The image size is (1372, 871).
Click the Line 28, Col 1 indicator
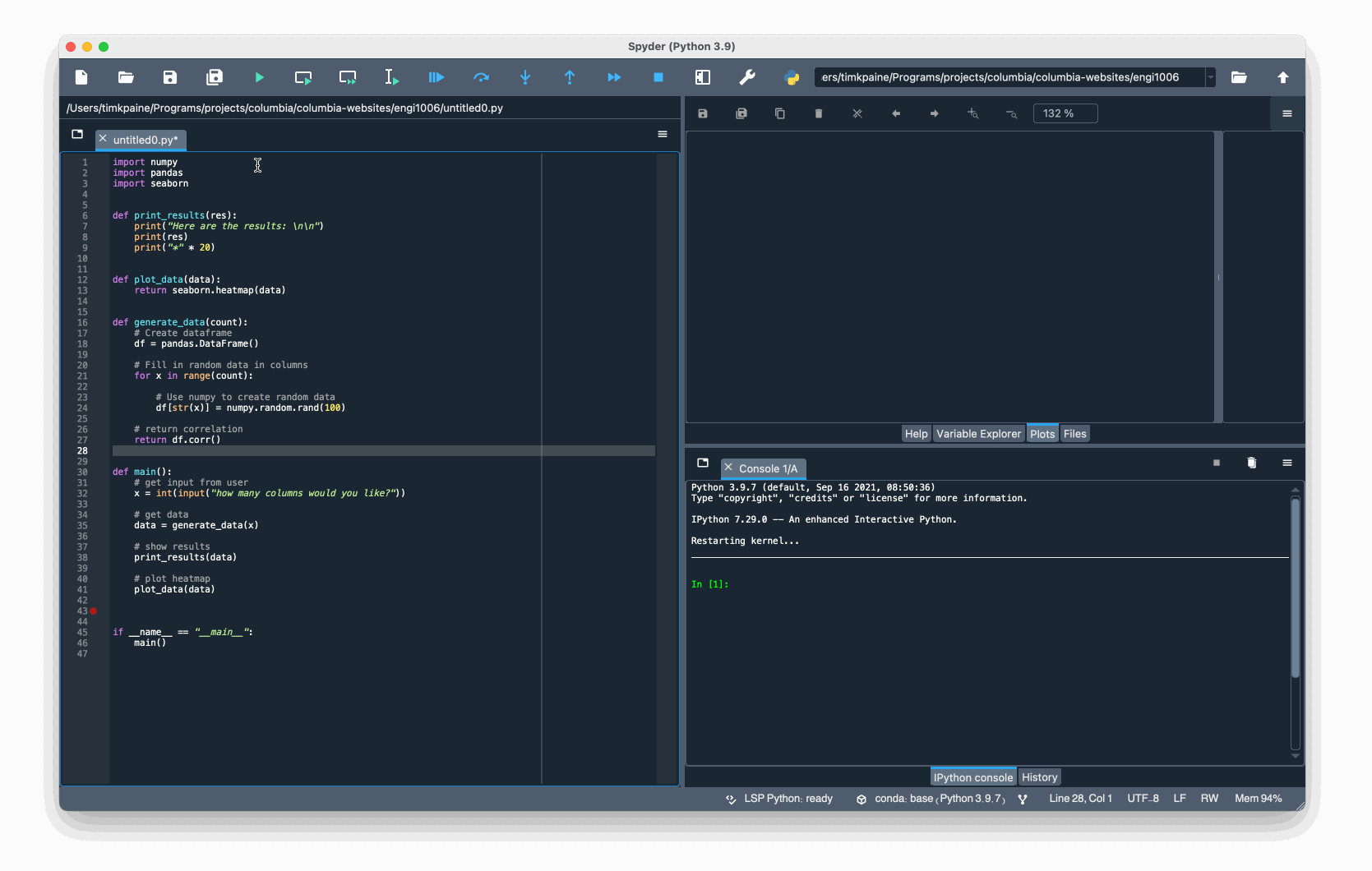click(x=1080, y=799)
